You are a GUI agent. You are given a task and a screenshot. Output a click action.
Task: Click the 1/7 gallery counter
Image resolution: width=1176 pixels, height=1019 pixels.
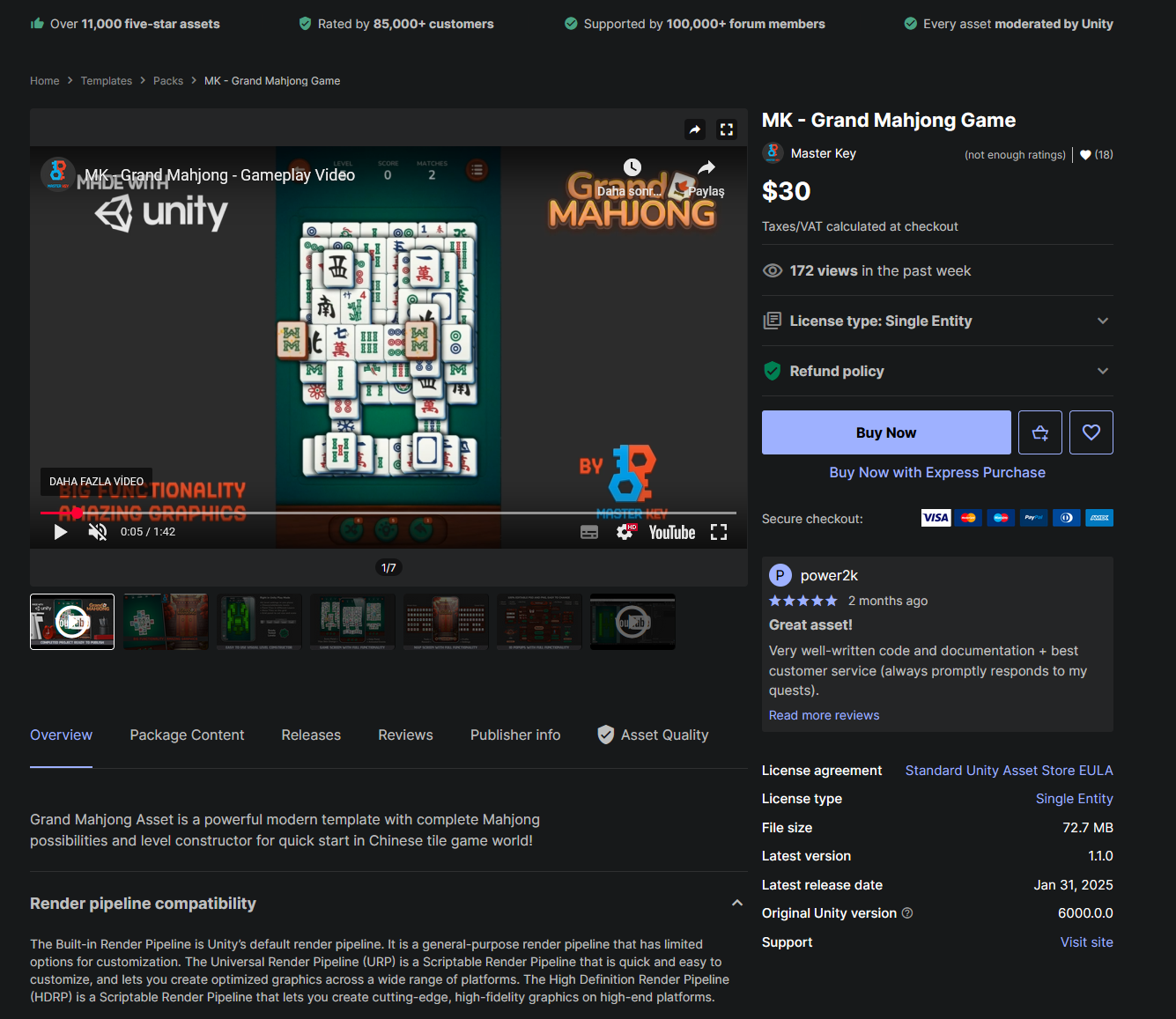tap(388, 568)
